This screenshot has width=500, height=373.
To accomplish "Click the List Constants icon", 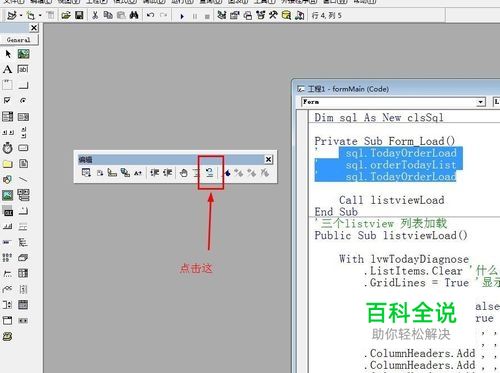I will coord(100,173).
